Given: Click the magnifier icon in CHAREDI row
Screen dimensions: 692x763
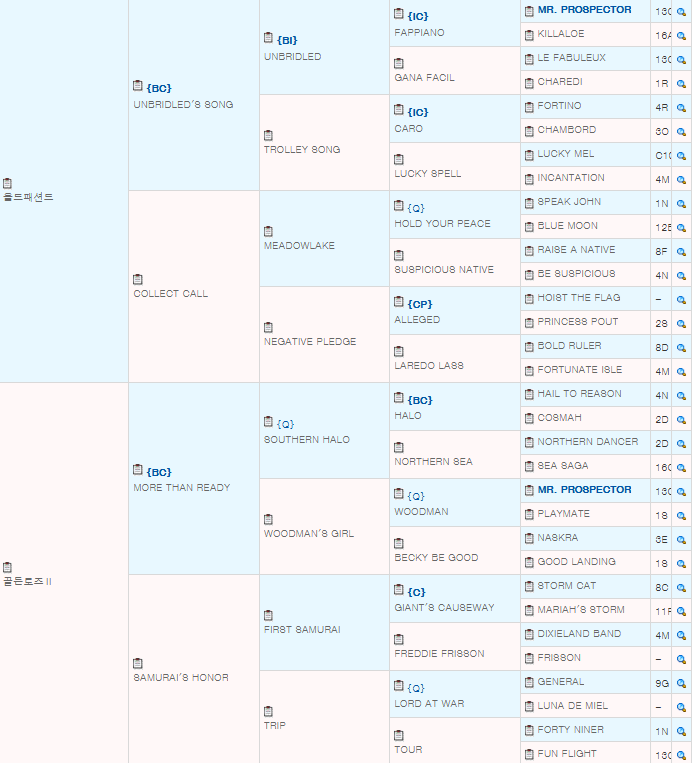Looking at the screenshot, I should [681, 84].
